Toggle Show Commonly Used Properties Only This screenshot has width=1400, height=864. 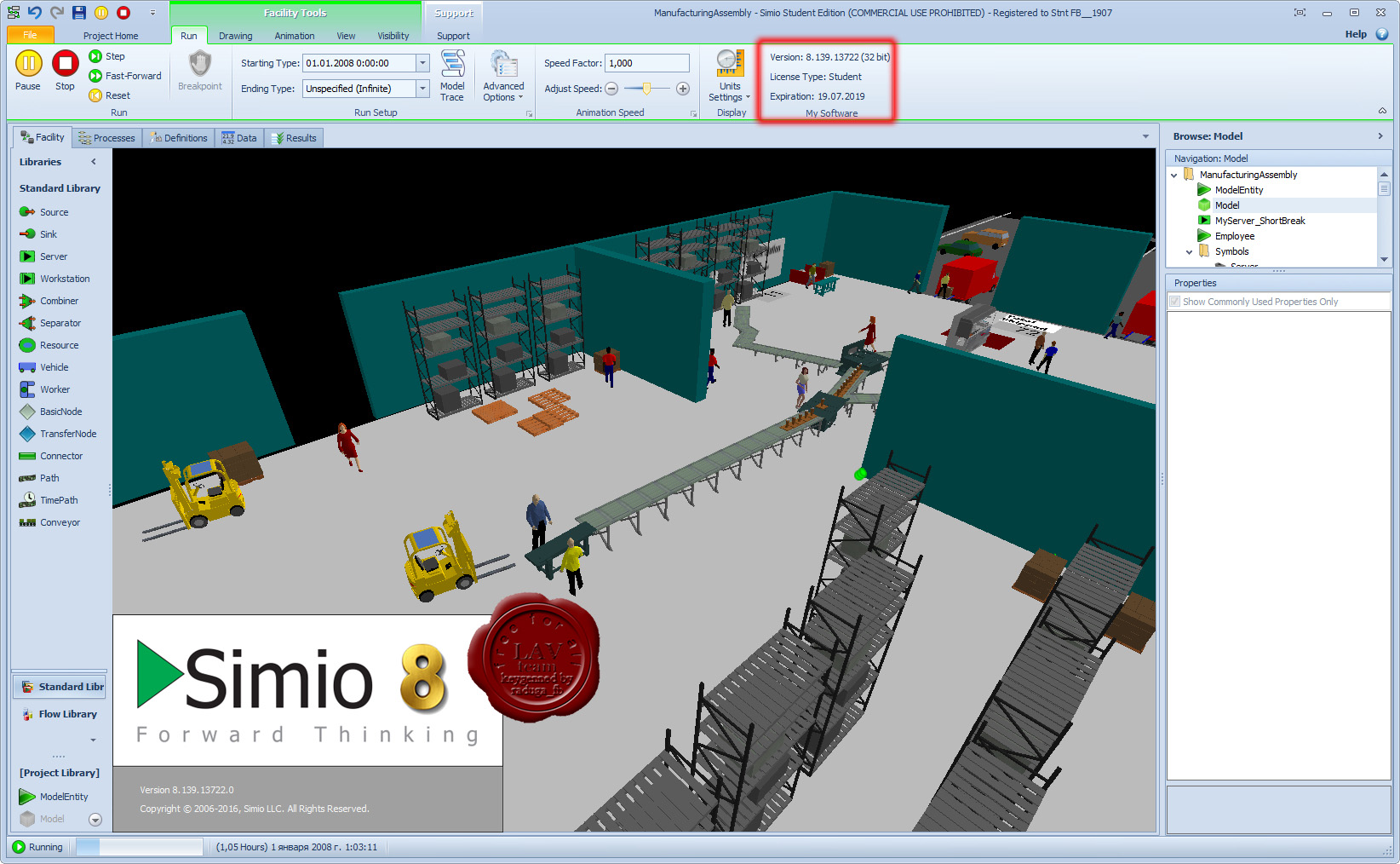(1175, 302)
